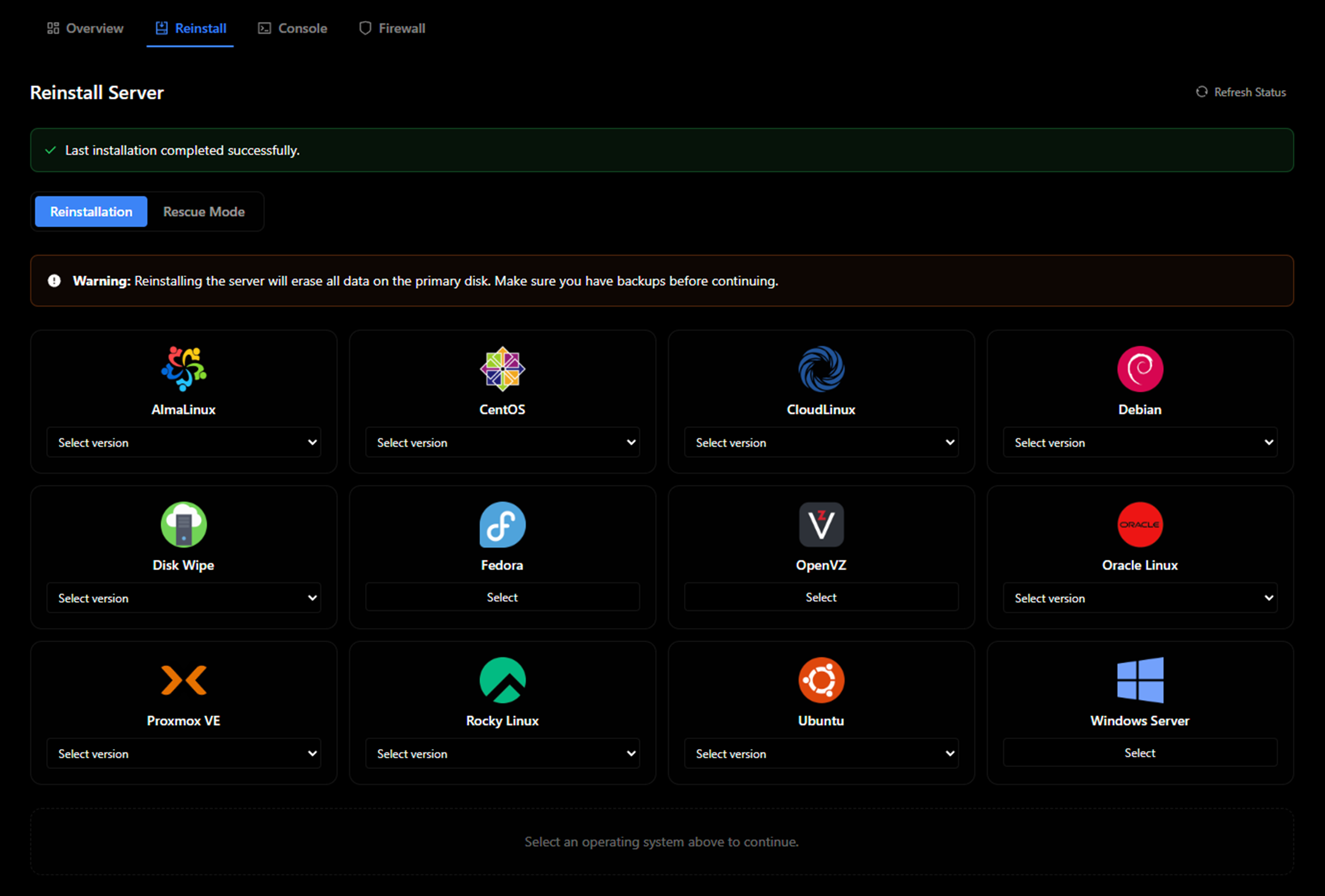
Task: Click the Oracle Linux name label
Action: click(x=1140, y=566)
